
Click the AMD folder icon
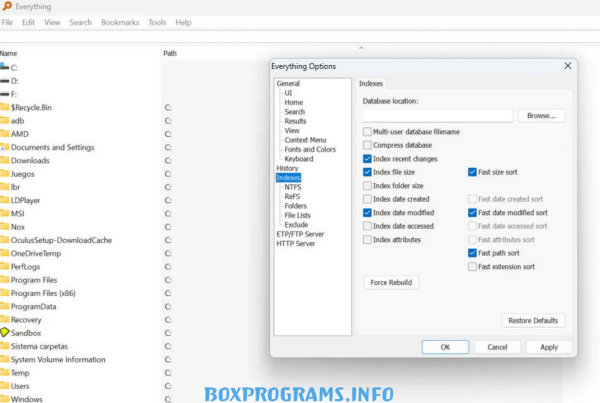(x=4, y=134)
